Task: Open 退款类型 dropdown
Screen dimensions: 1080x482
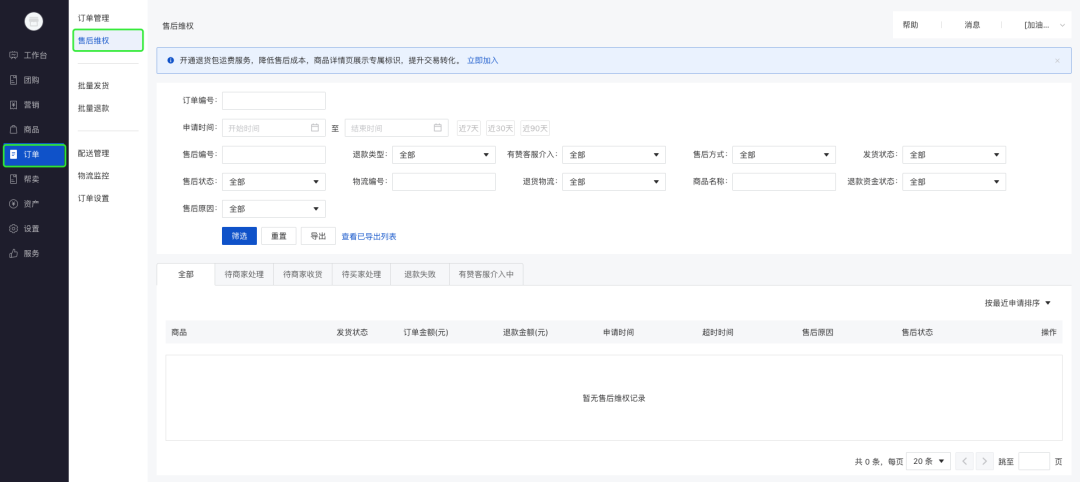Action: point(444,155)
